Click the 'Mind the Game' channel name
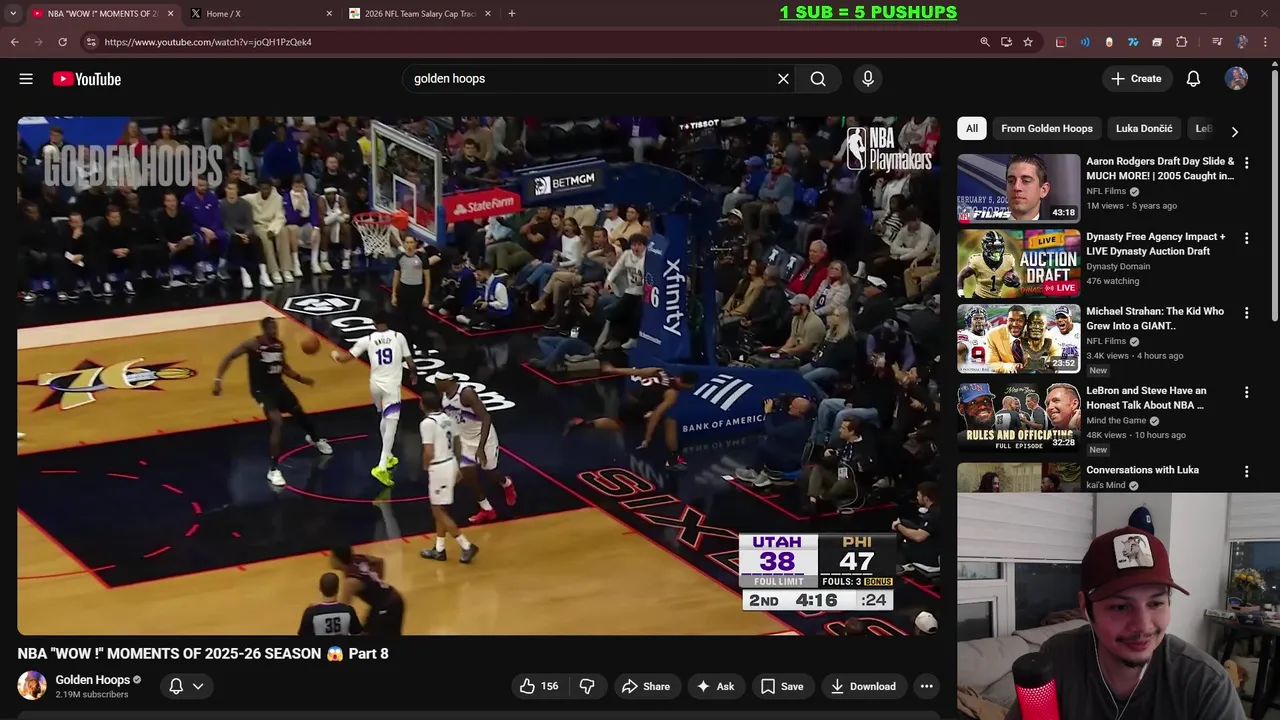The image size is (1280, 720). pyautogui.click(x=1116, y=421)
